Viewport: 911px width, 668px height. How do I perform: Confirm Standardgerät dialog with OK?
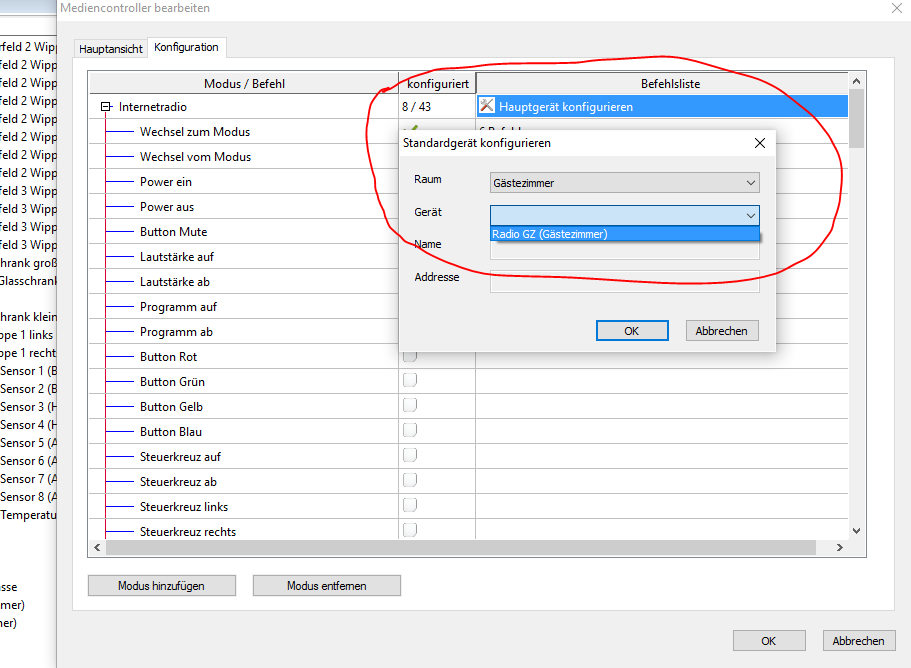(x=632, y=331)
